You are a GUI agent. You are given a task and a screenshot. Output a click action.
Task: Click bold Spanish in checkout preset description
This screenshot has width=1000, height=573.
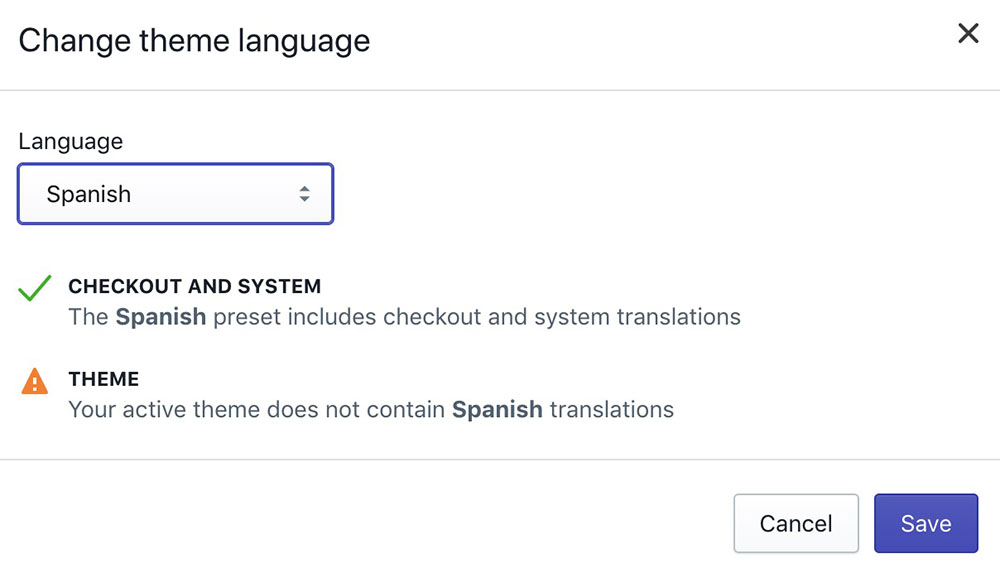pyautogui.click(x=161, y=317)
